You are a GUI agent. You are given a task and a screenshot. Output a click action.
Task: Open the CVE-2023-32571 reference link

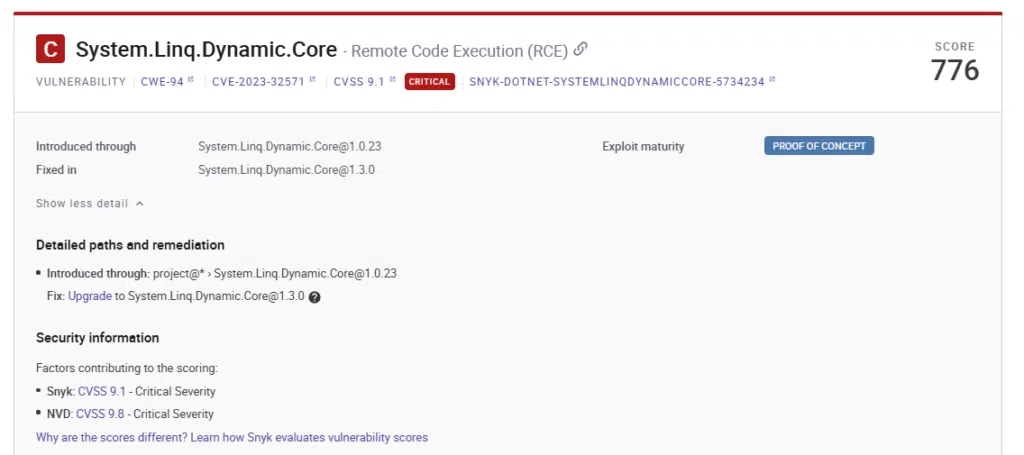tap(259, 82)
